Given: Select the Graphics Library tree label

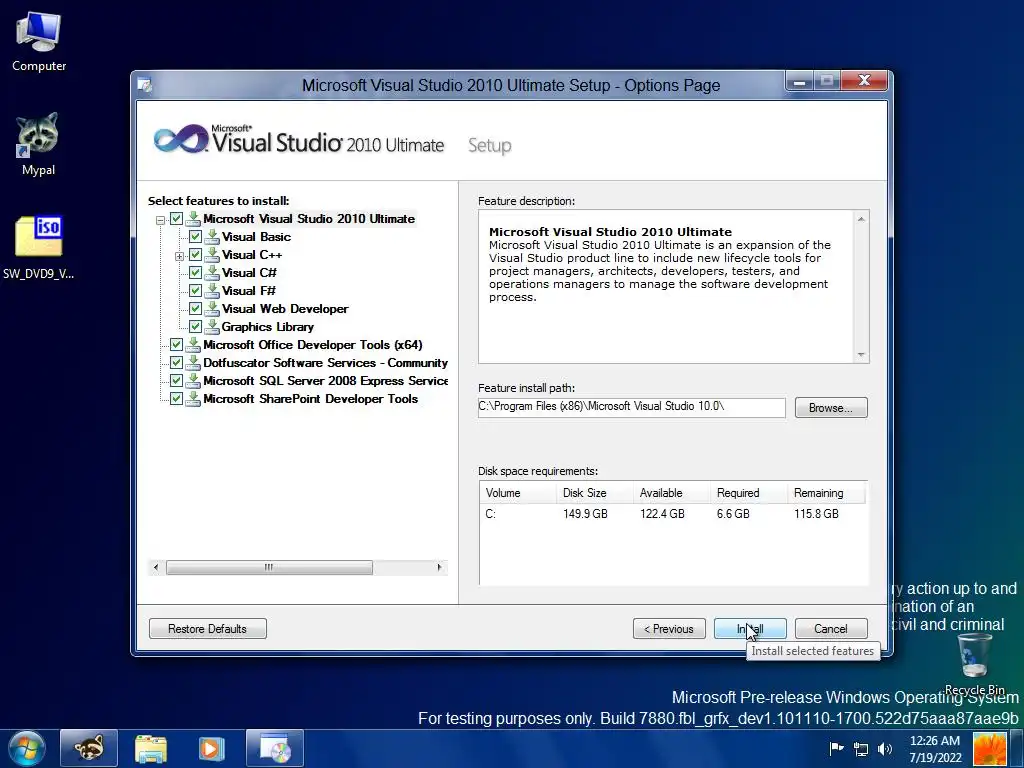Looking at the screenshot, I should pyautogui.click(x=267, y=327).
